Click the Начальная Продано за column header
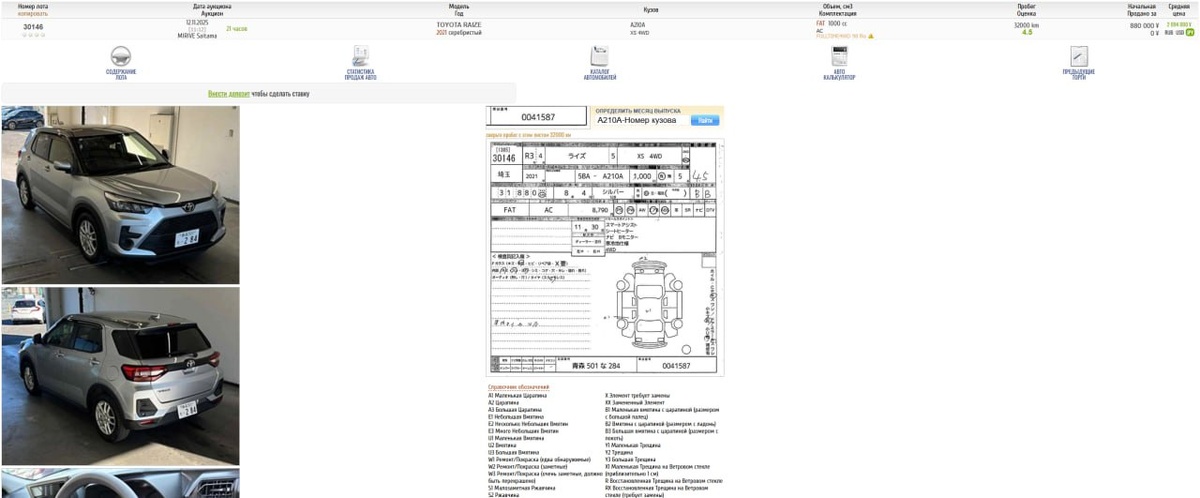 click(x=1142, y=10)
